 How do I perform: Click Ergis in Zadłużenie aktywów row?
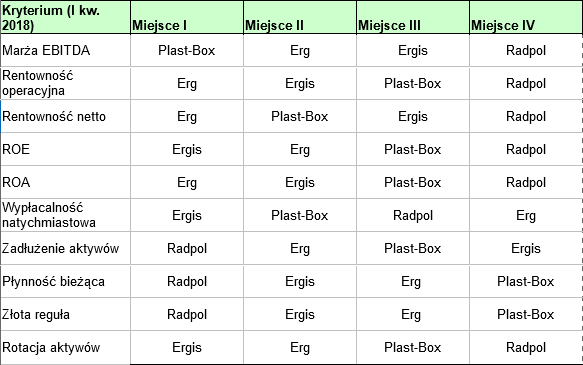click(x=526, y=248)
